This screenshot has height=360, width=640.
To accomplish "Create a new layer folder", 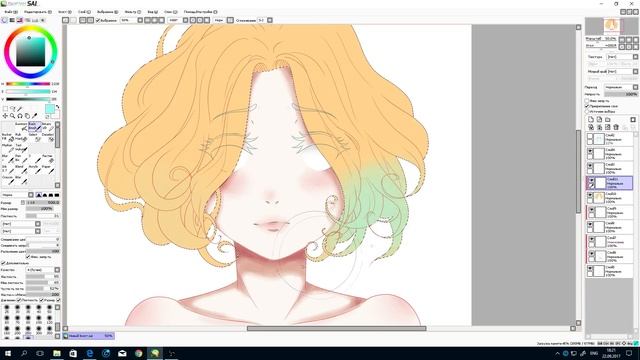I will click(608, 120).
